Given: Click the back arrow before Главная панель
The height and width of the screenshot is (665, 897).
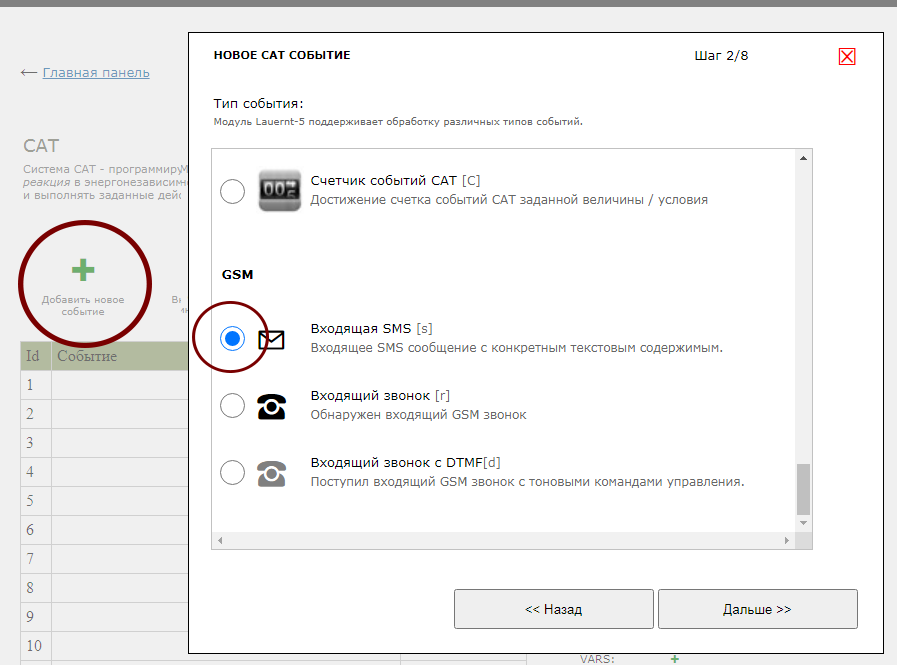Looking at the screenshot, I should 29,72.
